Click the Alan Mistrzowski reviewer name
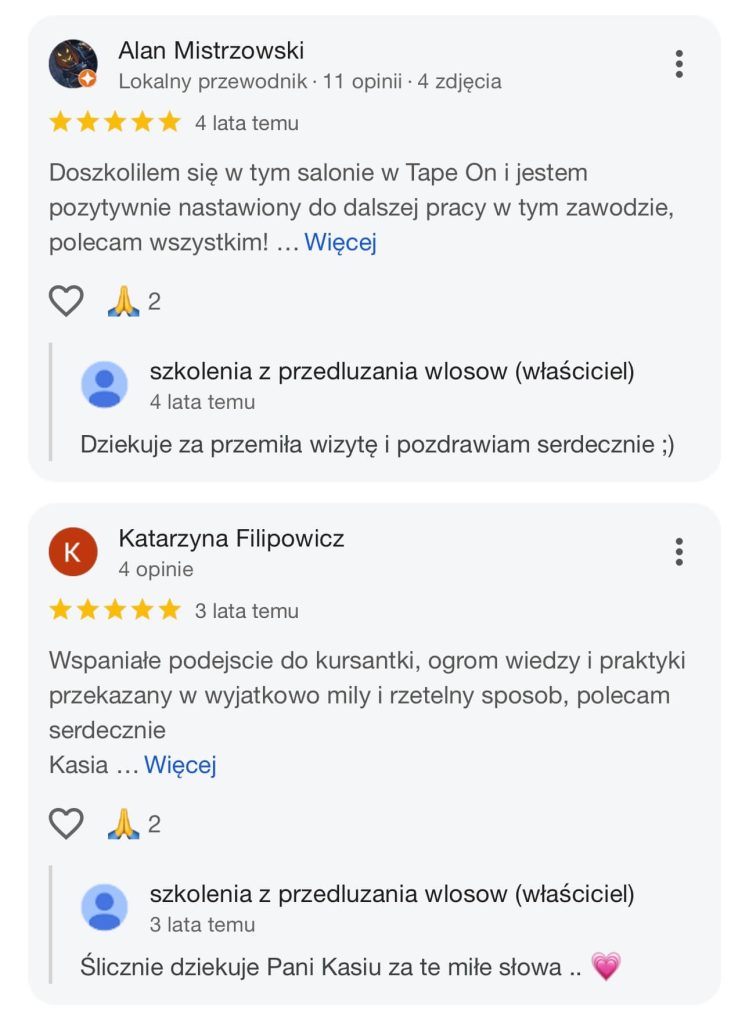Screen dimensions: 749x1024 [211, 50]
